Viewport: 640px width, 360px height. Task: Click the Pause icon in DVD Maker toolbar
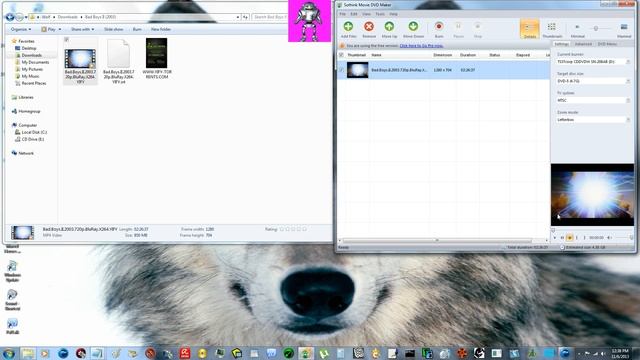pos(458,27)
